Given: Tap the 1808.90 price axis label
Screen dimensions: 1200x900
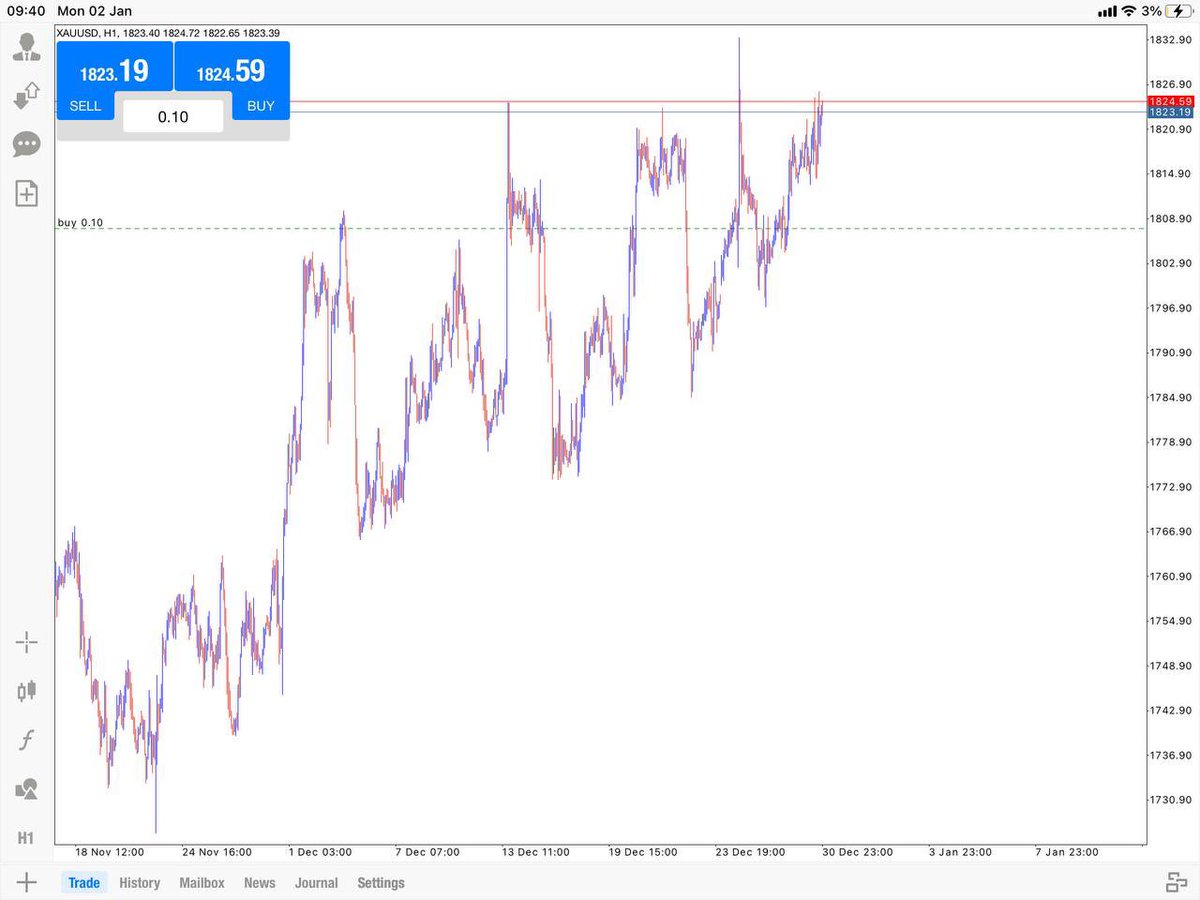Looking at the screenshot, I should pyautogui.click(x=1170, y=219).
